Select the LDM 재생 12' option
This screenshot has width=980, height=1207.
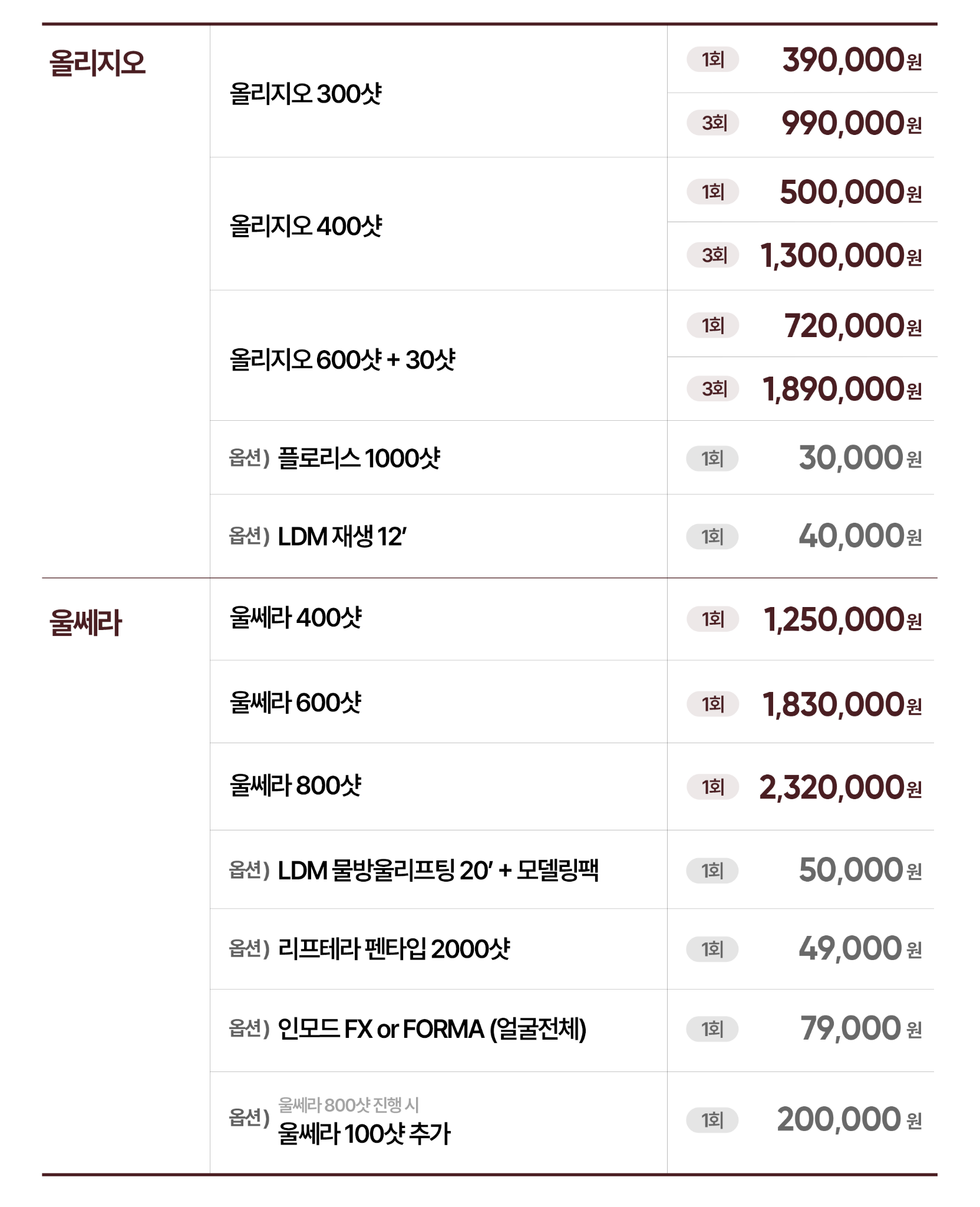point(342,536)
